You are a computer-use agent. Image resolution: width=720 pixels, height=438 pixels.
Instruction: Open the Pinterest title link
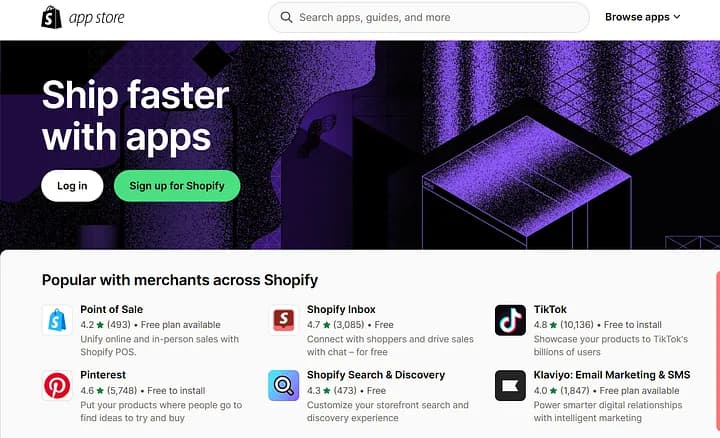click(x=103, y=375)
